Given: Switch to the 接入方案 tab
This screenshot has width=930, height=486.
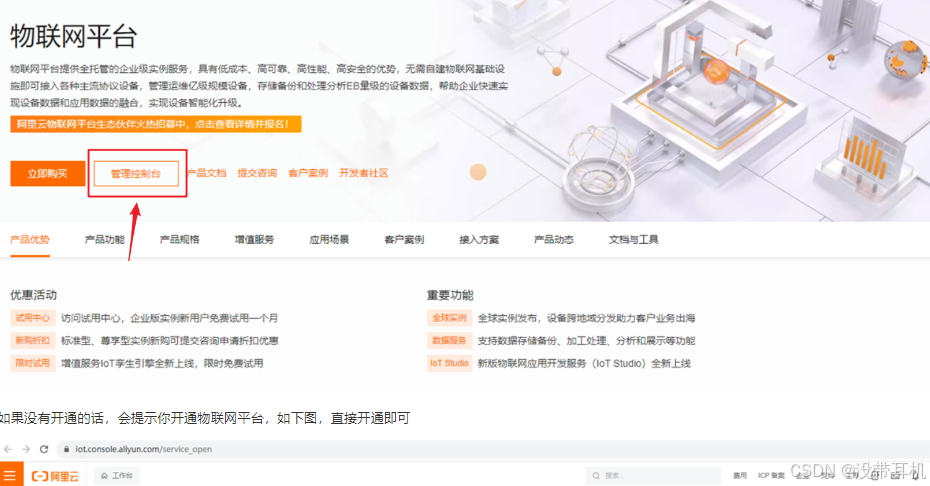Looking at the screenshot, I should [479, 240].
